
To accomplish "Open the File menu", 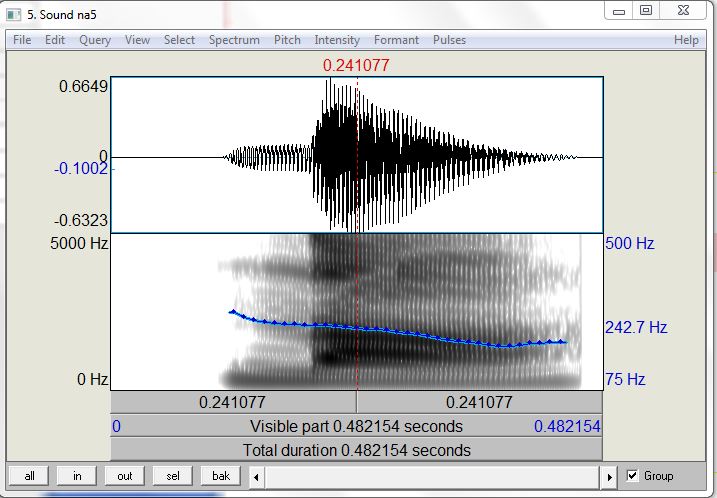I will point(22,40).
